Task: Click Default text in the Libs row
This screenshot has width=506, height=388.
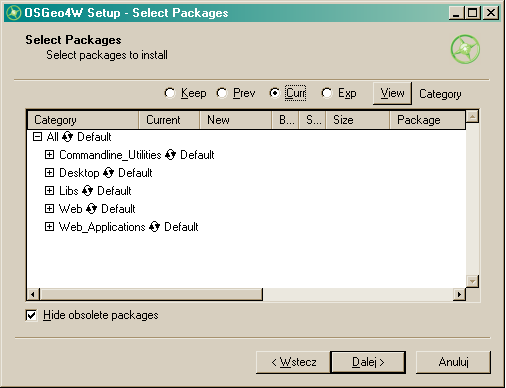Action: 114,191
